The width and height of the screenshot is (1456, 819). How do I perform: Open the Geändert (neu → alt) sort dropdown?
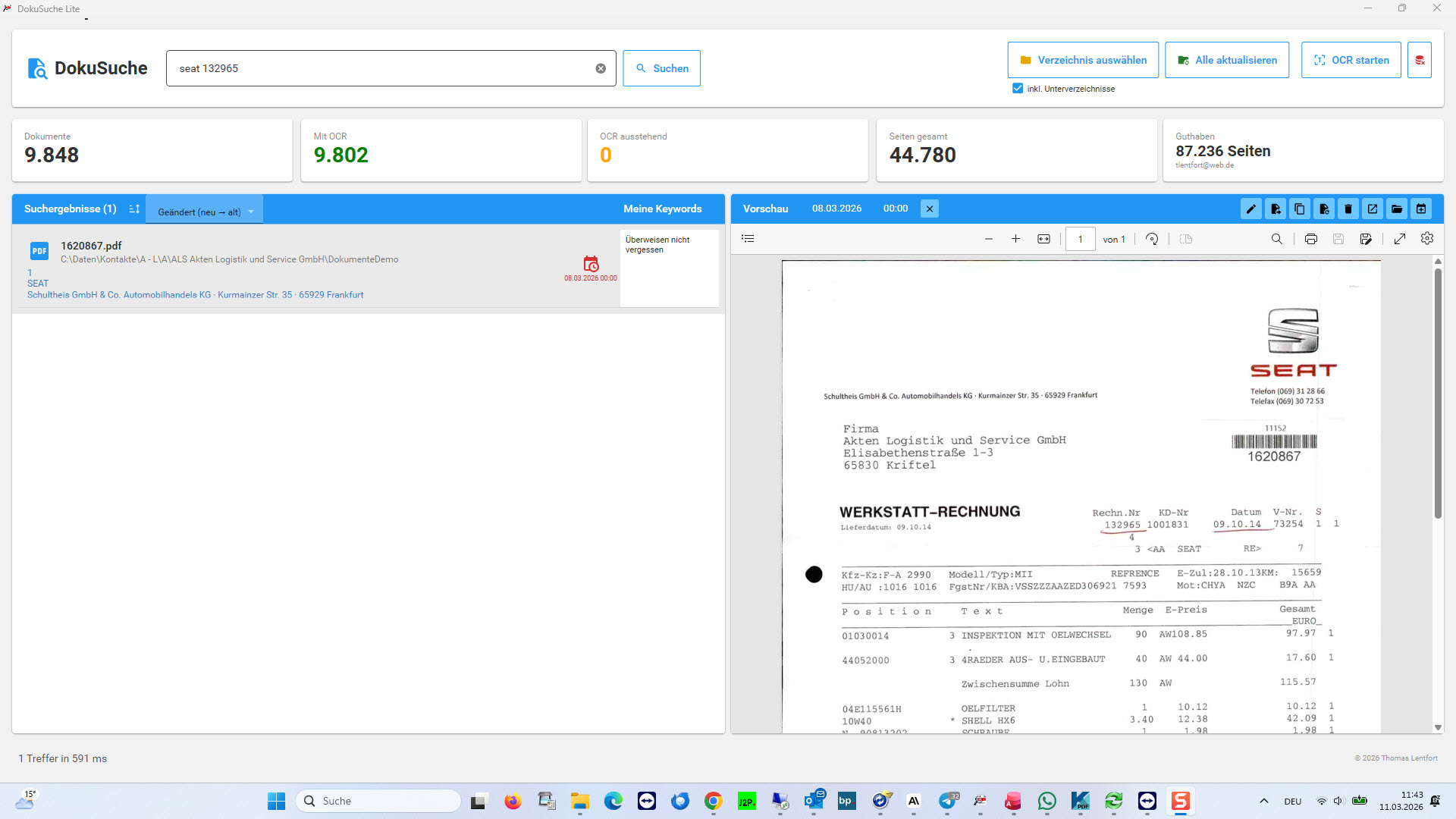tap(205, 212)
